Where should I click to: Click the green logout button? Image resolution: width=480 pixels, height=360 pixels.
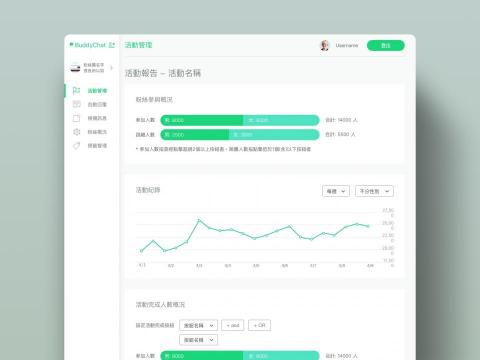pyautogui.click(x=386, y=45)
